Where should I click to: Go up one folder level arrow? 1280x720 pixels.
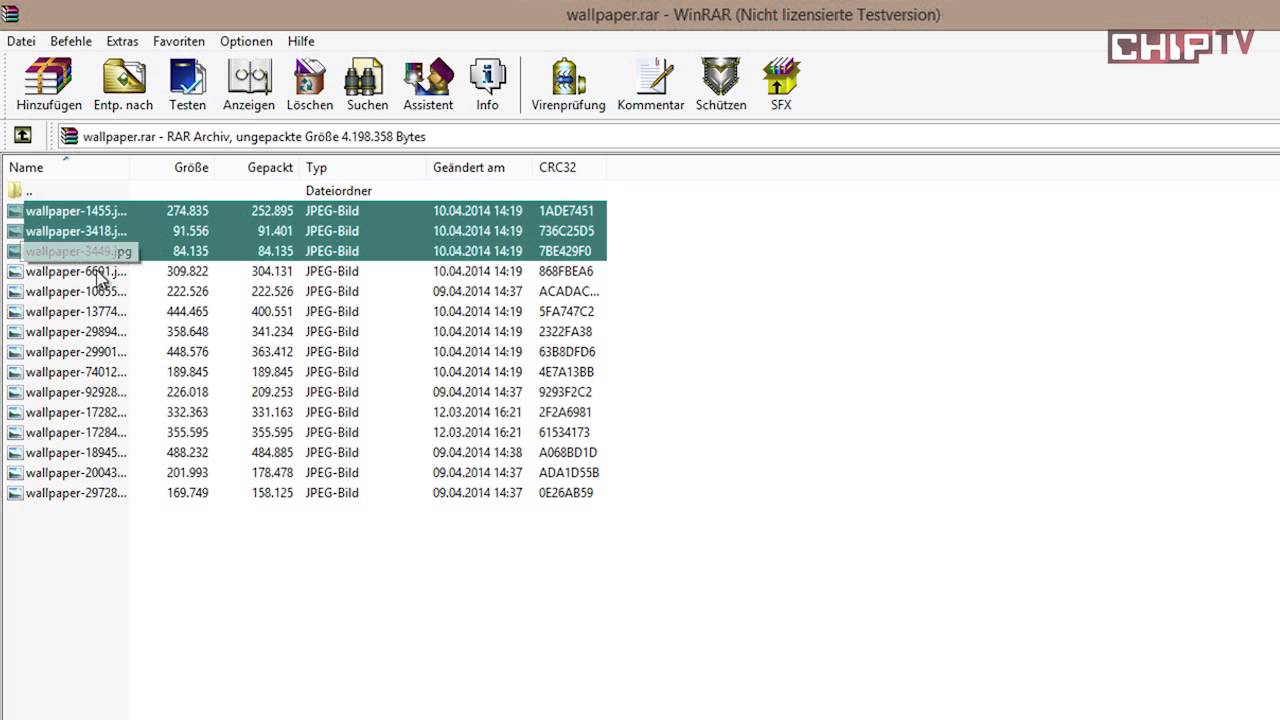(22, 136)
